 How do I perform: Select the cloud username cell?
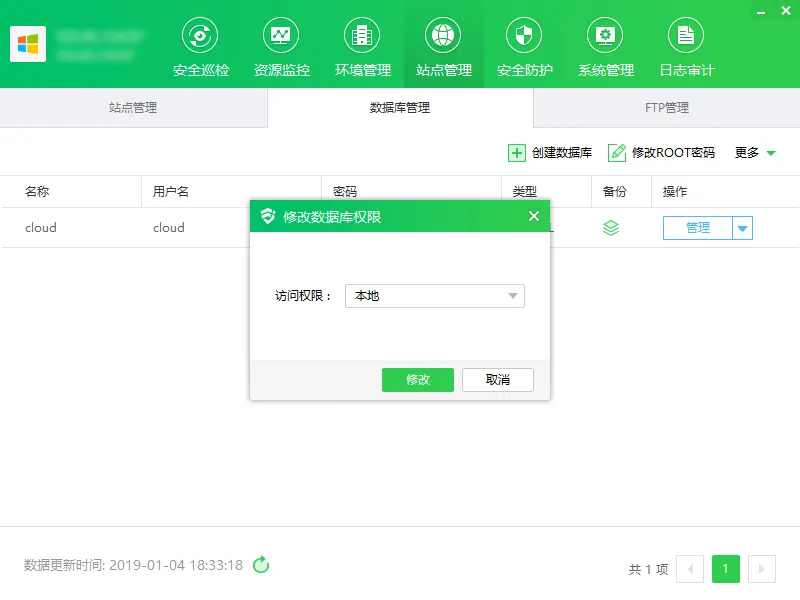pyautogui.click(x=169, y=228)
